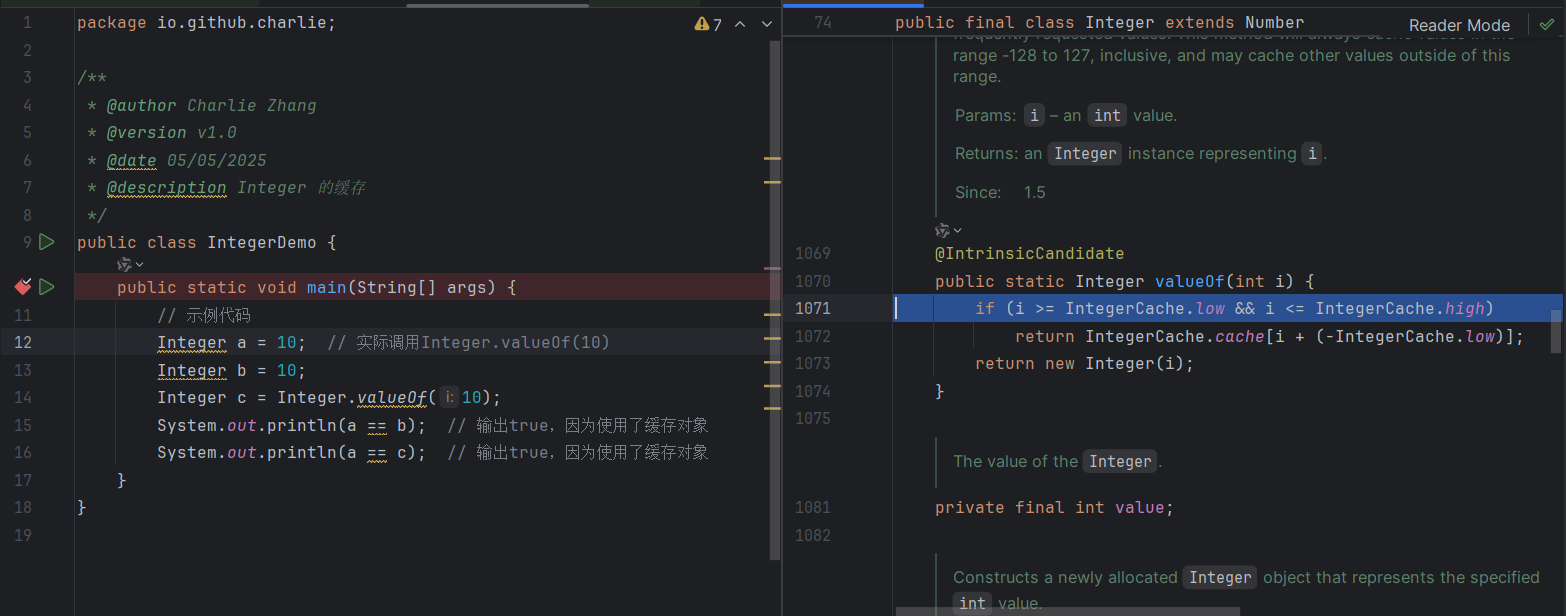Image resolution: width=1566 pixels, height=616 pixels.
Task: Open the AI dropdown chevron above valueOf method
Action: pyautogui.click(x=957, y=230)
